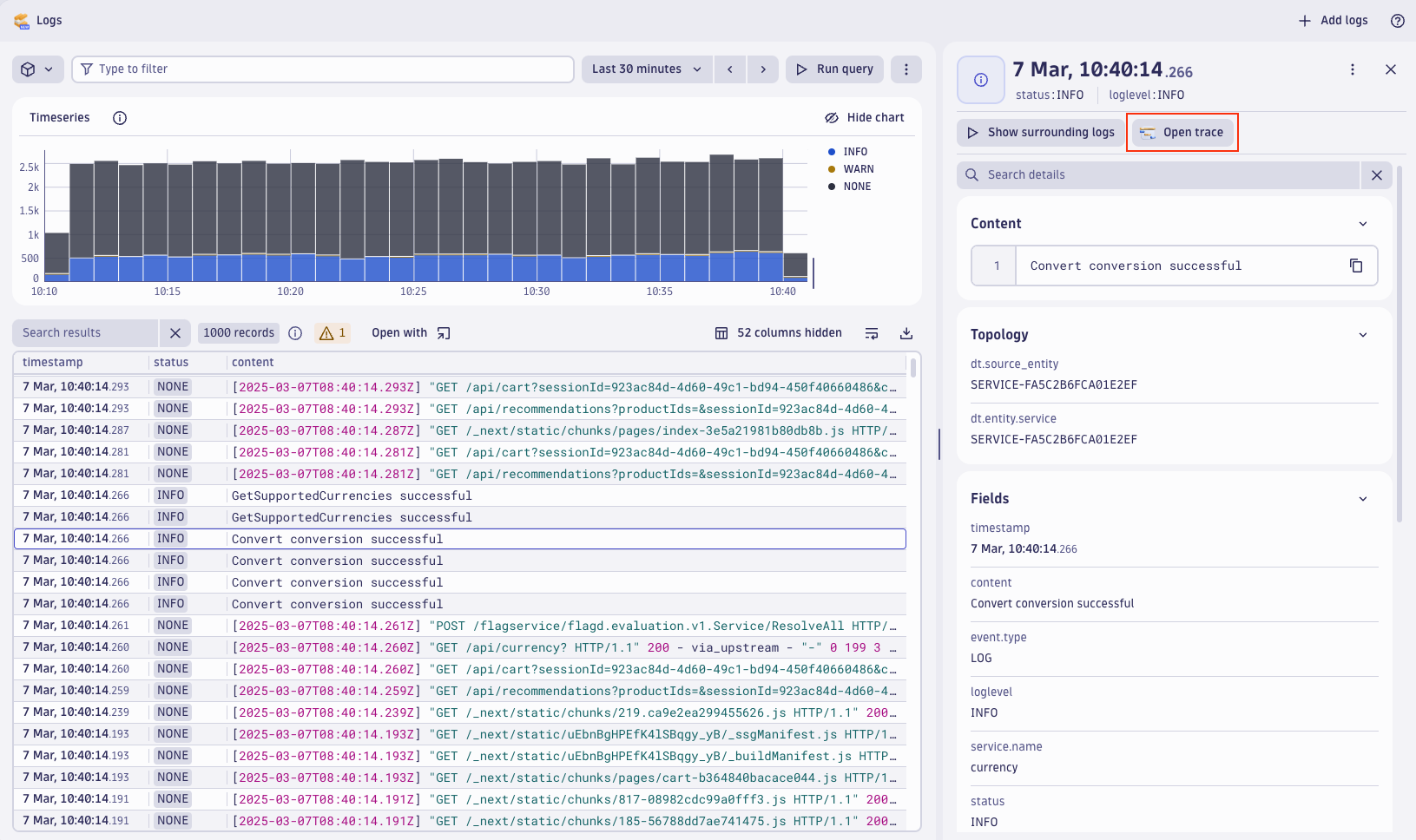Click the info icon in the log detail header

point(980,79)
